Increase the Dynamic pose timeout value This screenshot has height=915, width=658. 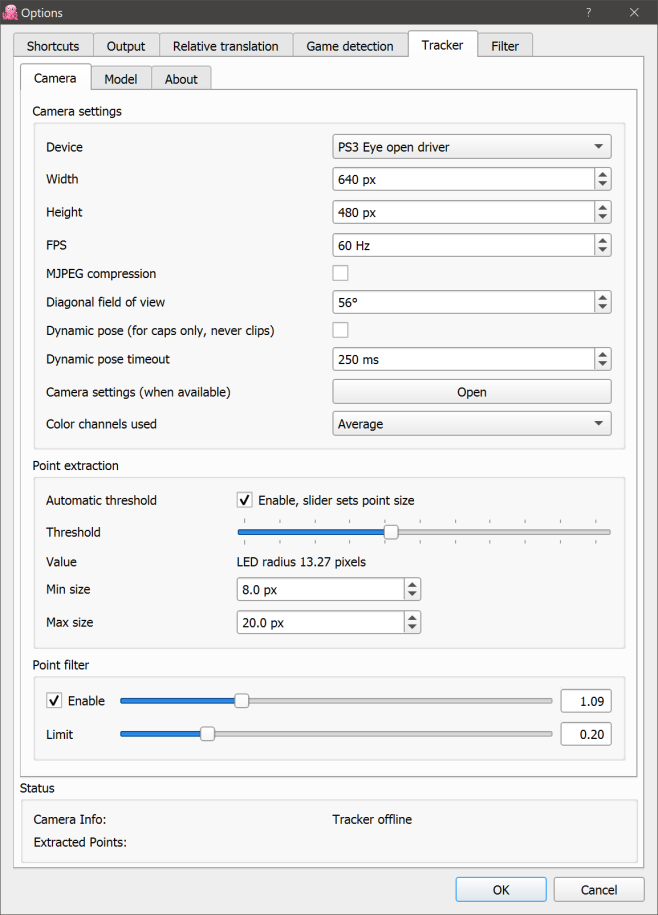pos(603,354)
